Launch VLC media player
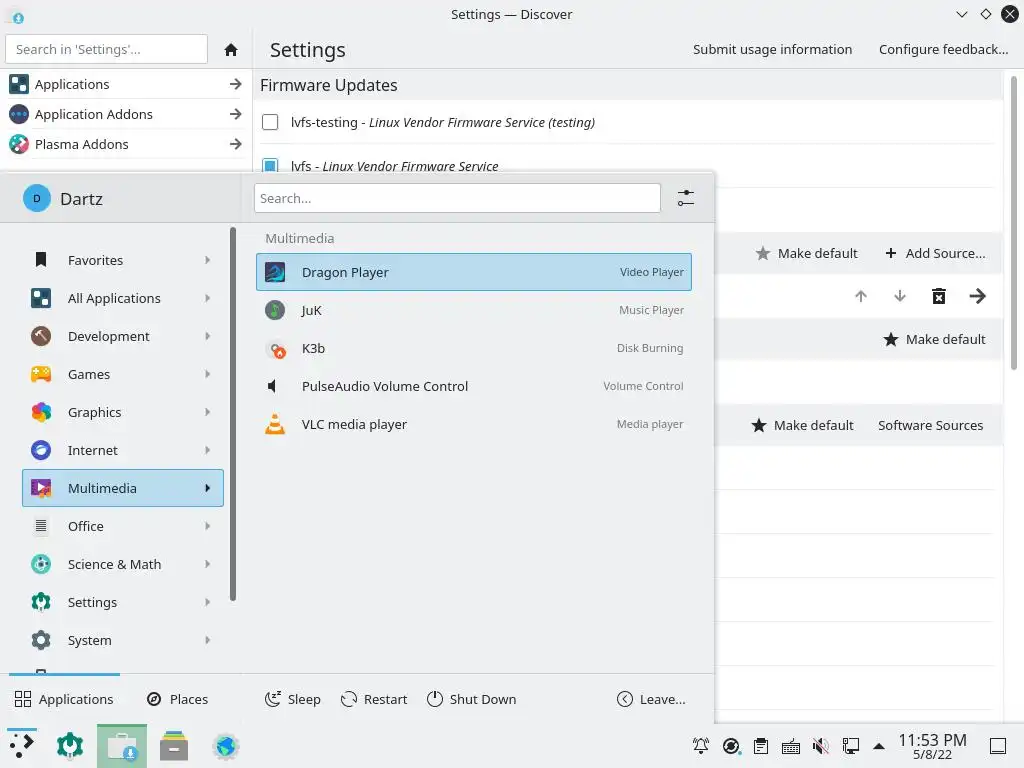Screen dimensions: 1024x768 click(x=473, y=424)
